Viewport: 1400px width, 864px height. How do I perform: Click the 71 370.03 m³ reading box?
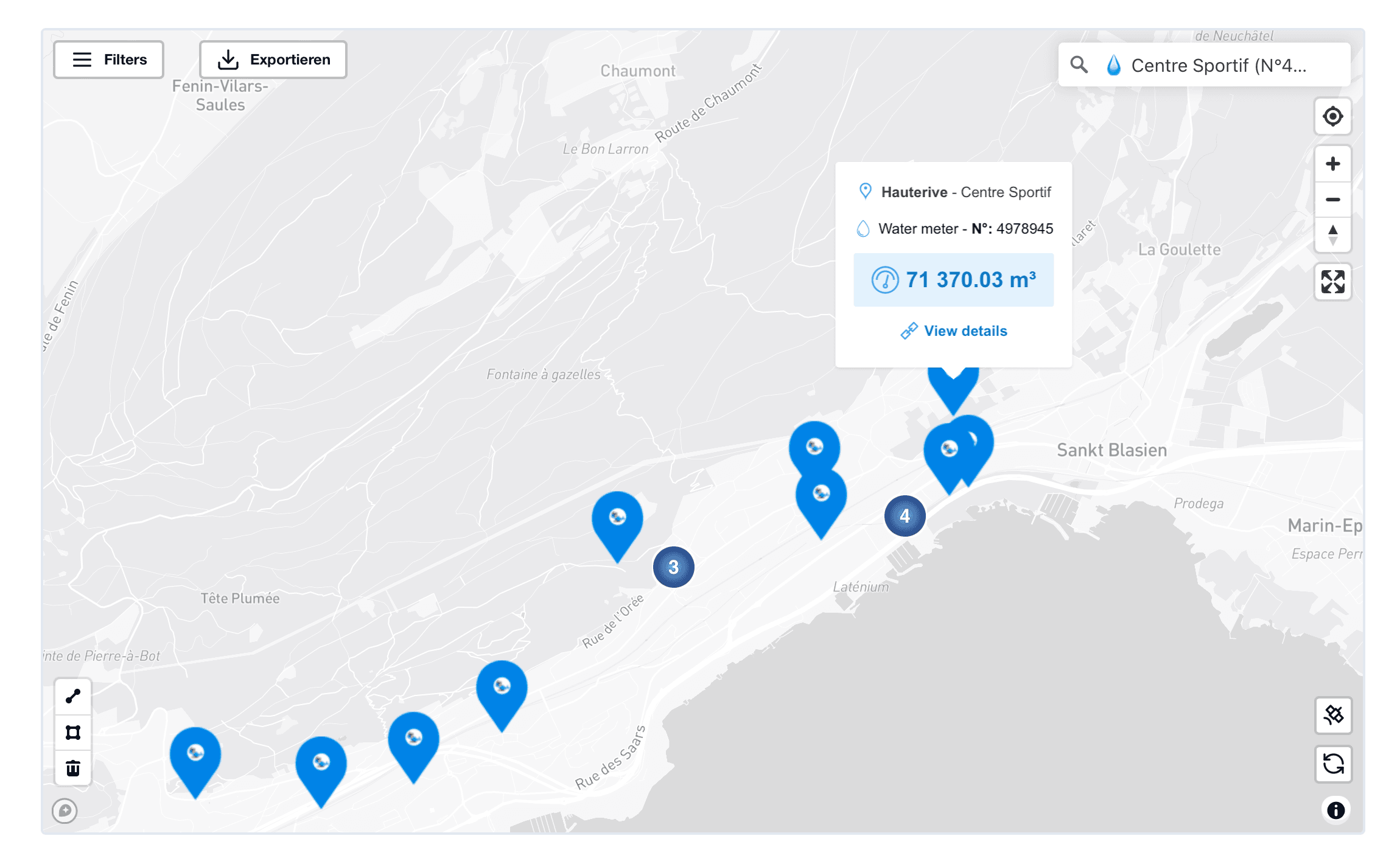pos(953,280)
